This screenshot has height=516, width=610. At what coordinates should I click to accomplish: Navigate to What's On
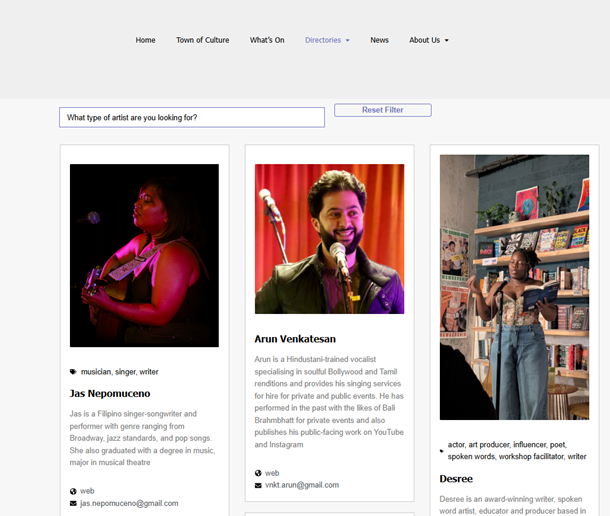267,40
